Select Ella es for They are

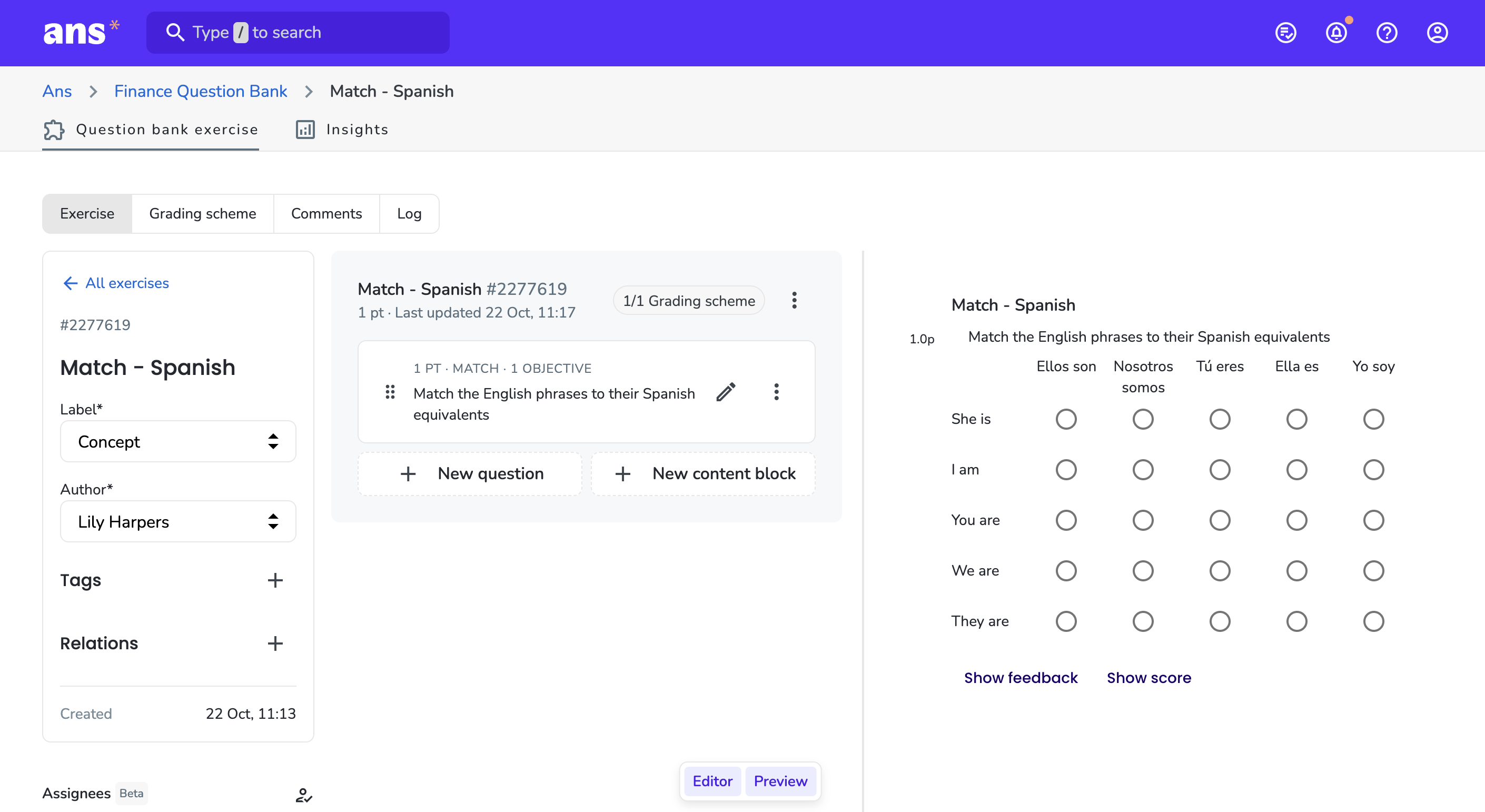coord(1296,621)
